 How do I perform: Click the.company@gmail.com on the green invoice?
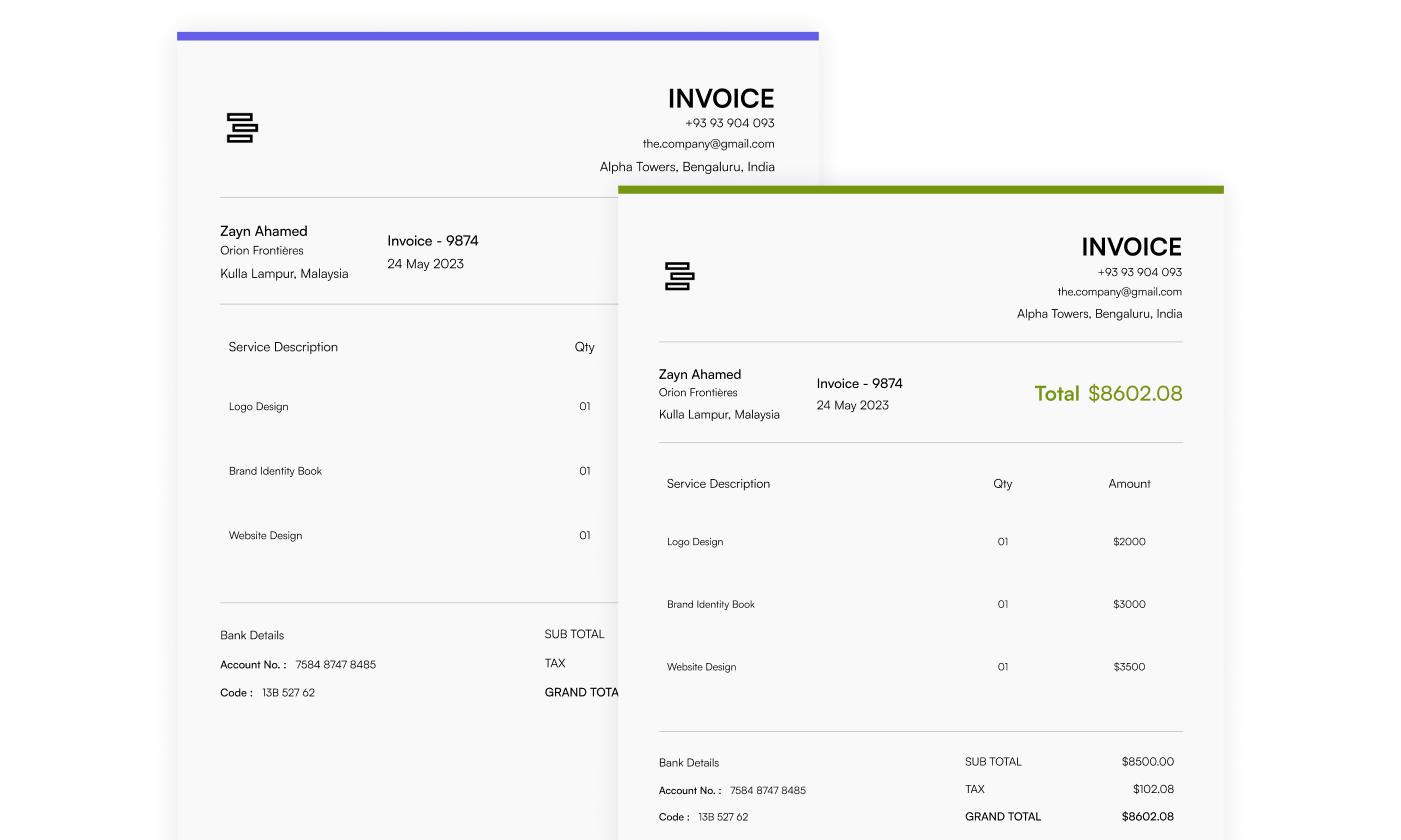tap(1120, 292)
